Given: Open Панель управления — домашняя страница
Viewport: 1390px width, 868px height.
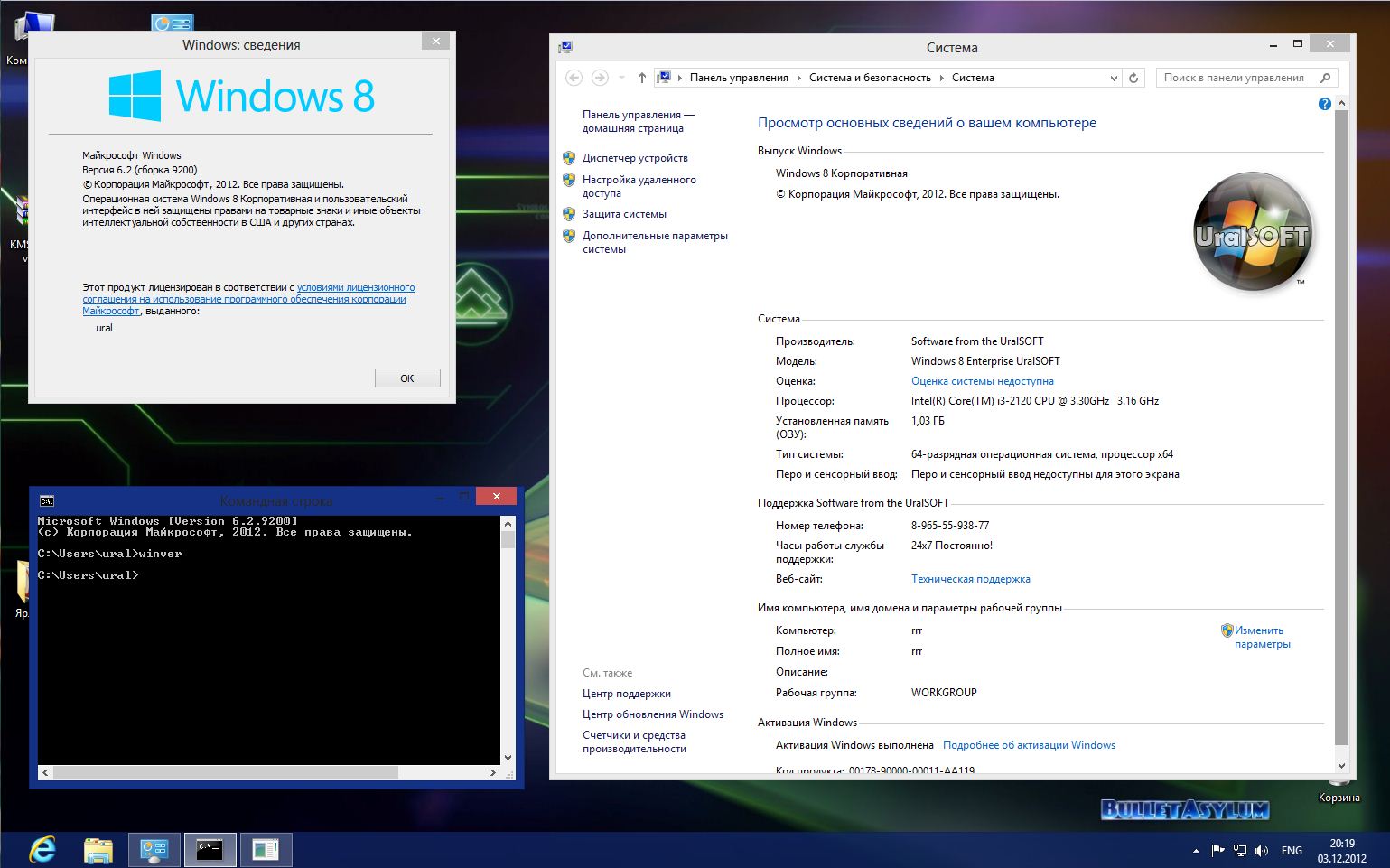Looking at the screenshot, I should tap(638, 121).
